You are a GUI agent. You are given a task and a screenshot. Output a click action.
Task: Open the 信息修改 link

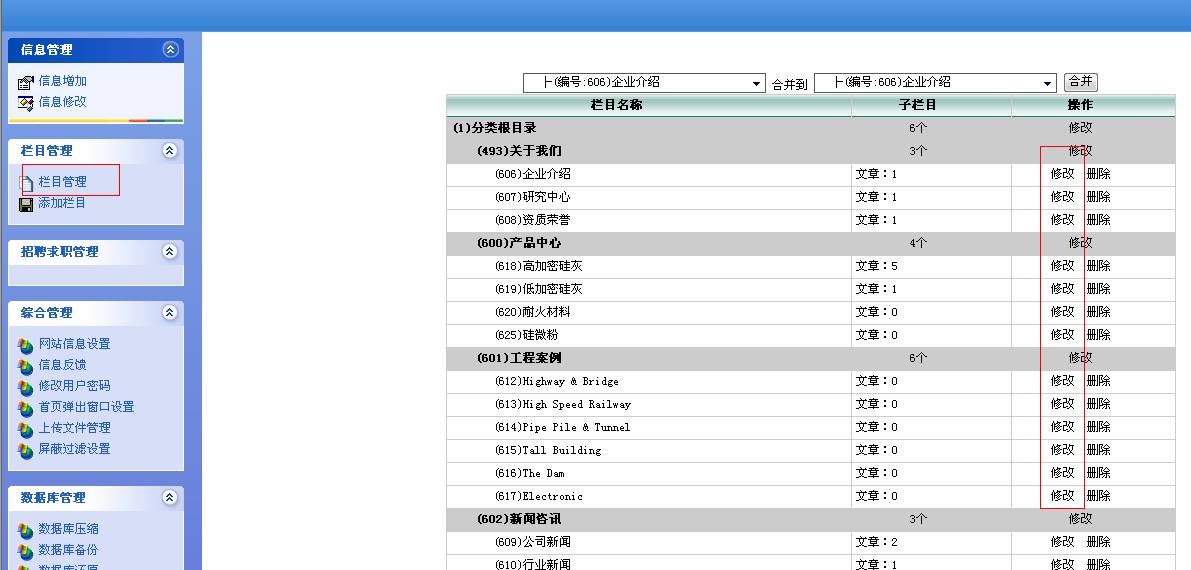tap(63, 101)
